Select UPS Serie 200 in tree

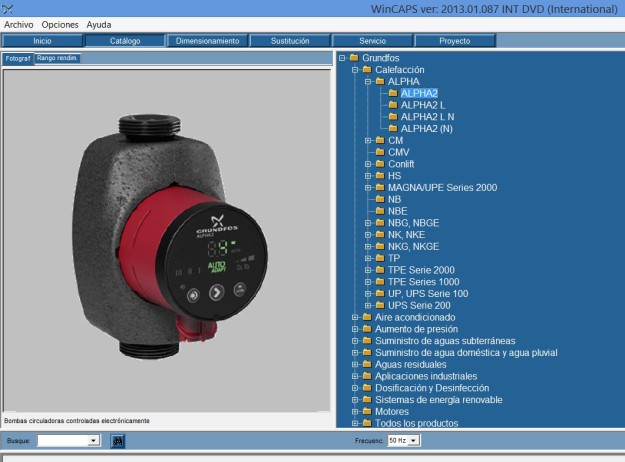click(x=419, y=305)
